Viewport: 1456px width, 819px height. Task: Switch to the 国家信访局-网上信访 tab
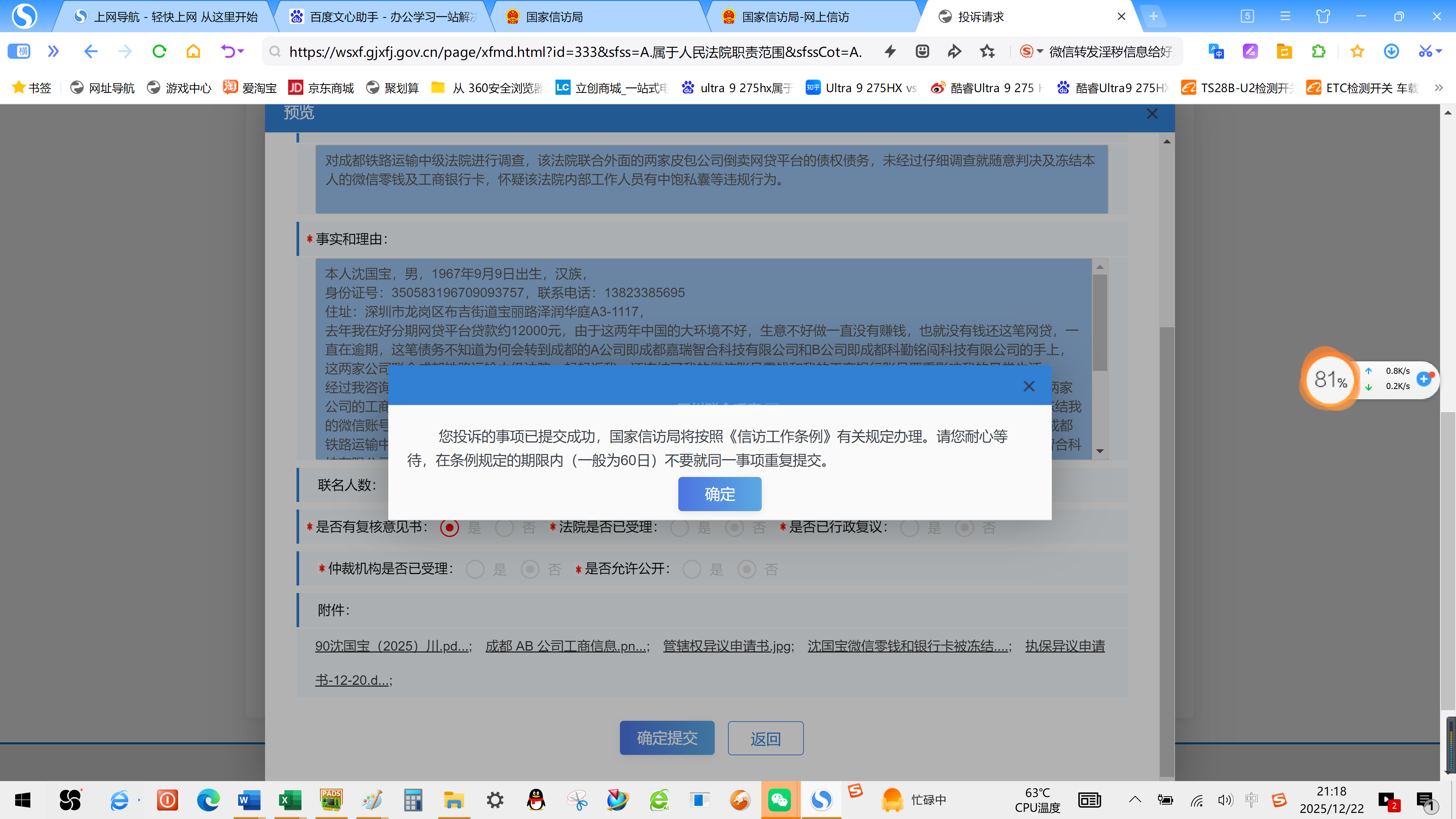[x=795, y=17]
